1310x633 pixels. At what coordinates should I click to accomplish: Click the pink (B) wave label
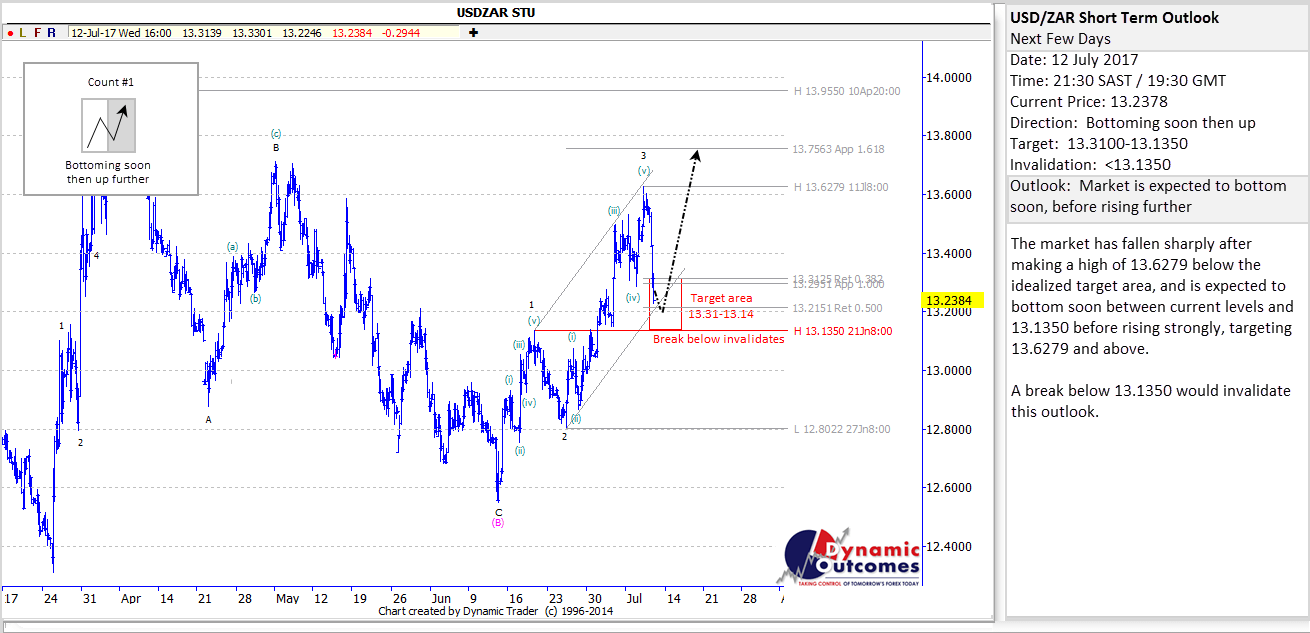(x=498, y=523)
